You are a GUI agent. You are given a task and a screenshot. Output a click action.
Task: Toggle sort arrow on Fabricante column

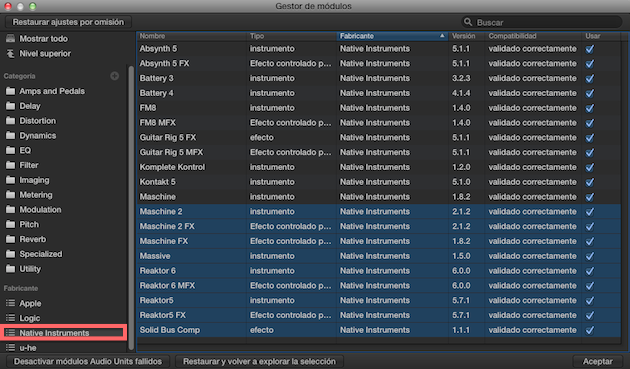(442, 36)
